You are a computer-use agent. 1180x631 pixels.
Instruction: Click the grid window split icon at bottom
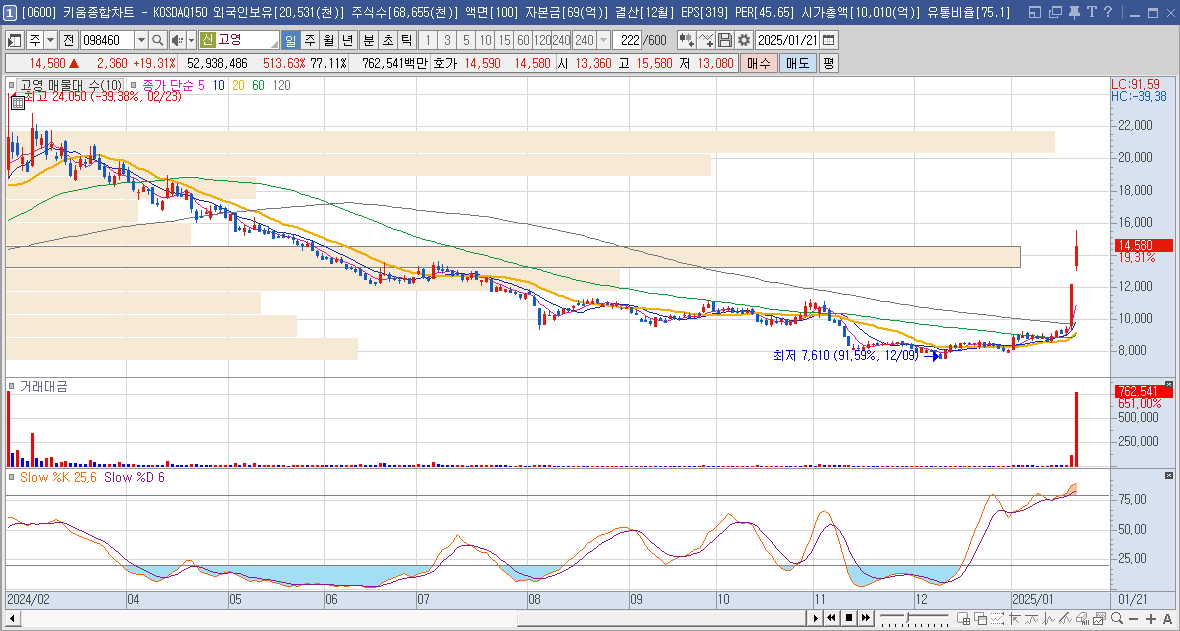pos(963,618)
